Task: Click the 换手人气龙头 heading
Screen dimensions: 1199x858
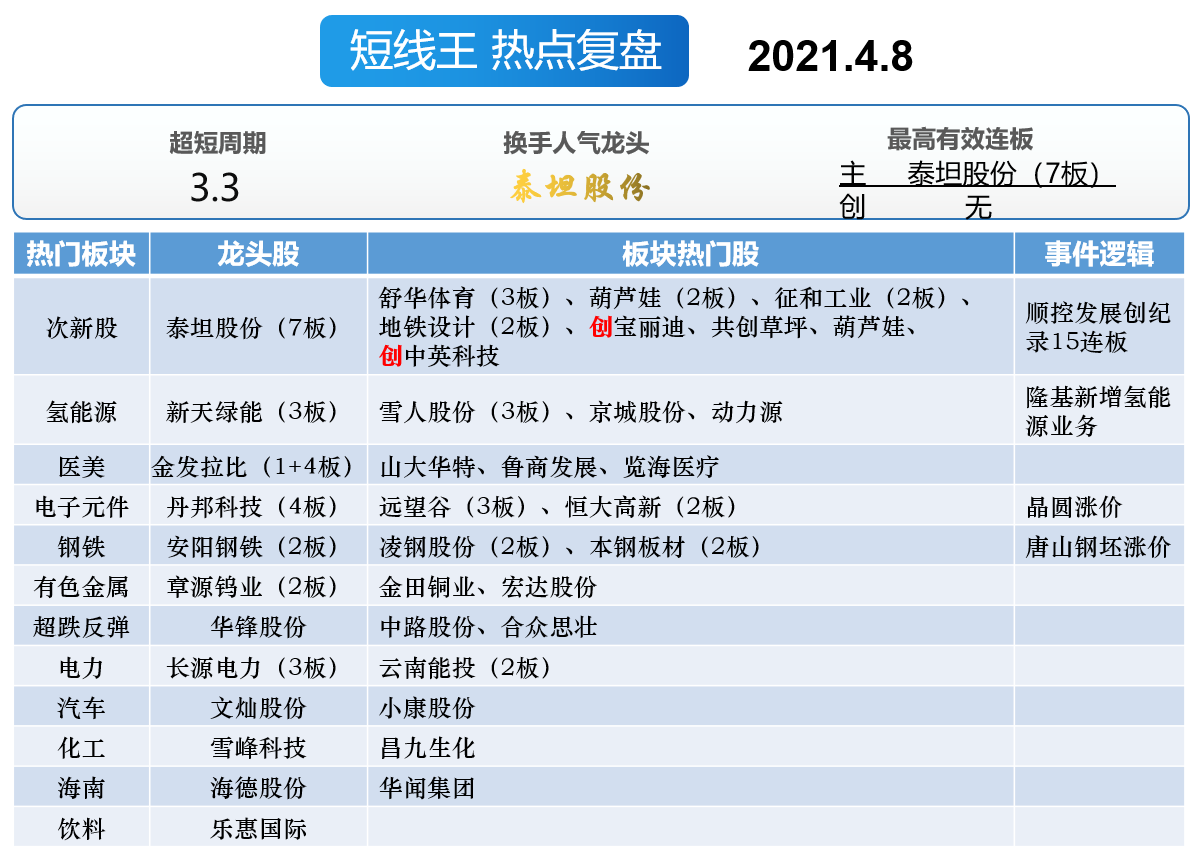Action: 576,143
